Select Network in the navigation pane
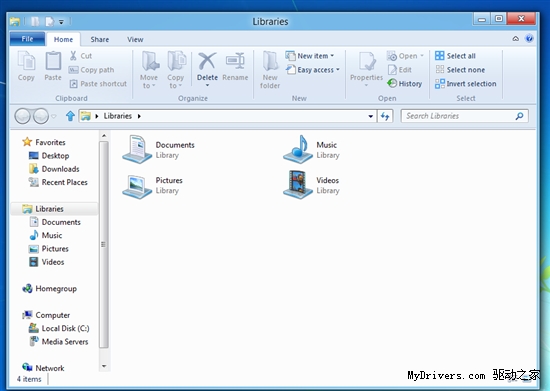The width and height of the screenshot is (550, 391). (x=43, y=368)
